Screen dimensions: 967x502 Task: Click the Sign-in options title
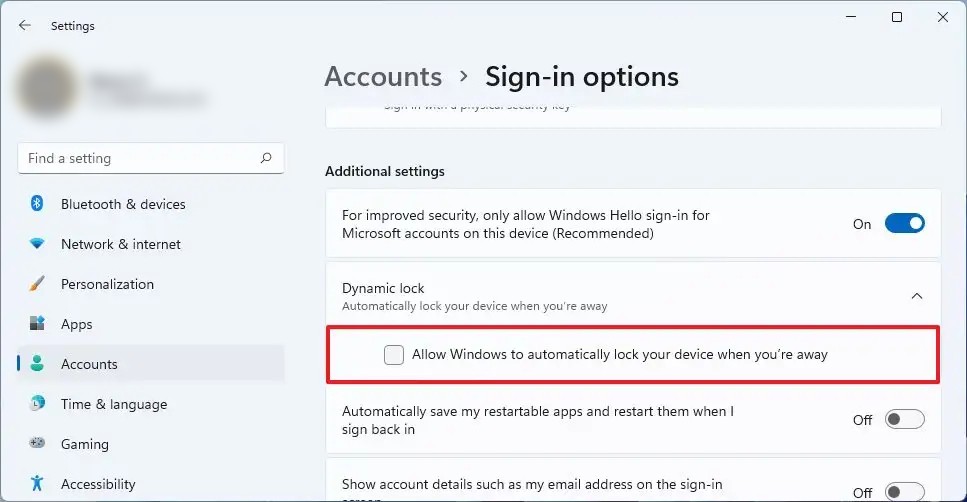[582, 77]
